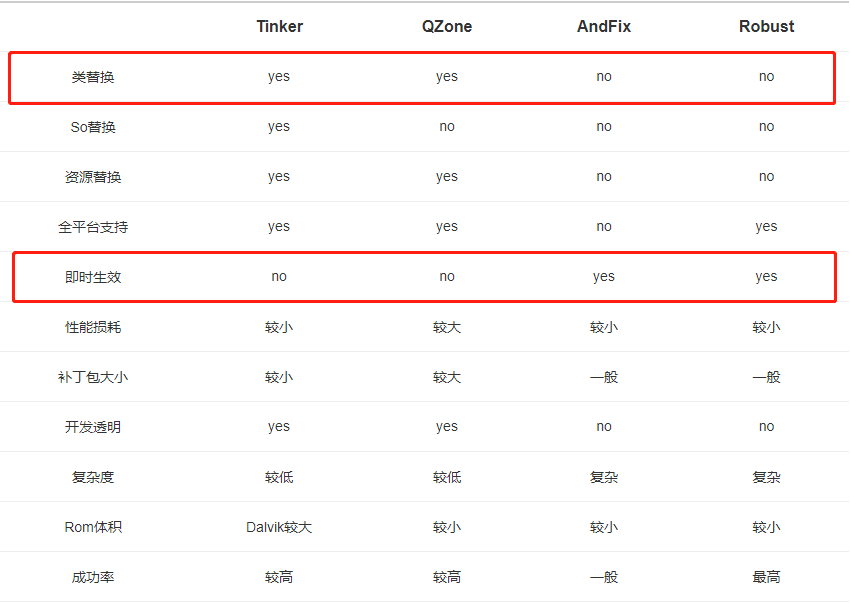The image size is (851, 603).
Task: Click the 全平台支持 row label
Action: (93, 227)
